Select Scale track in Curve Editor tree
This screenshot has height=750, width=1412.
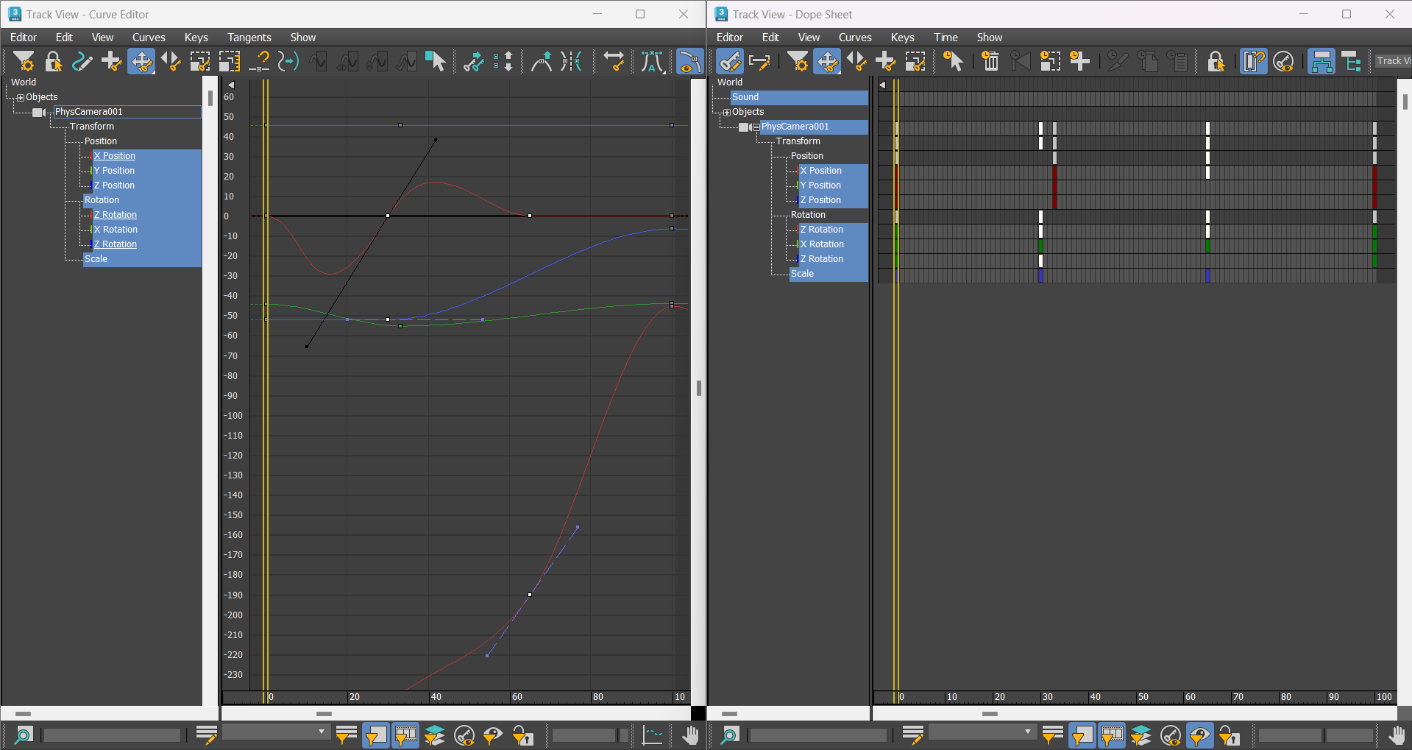[x=142, y=259]
